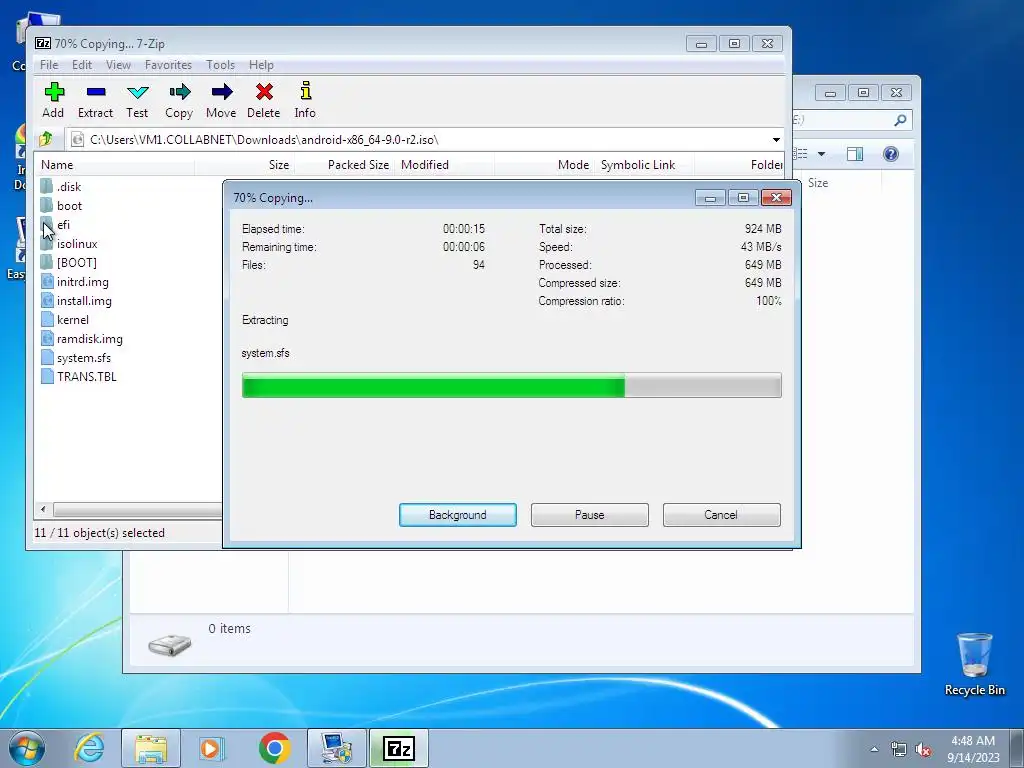
Task: Open view options dropdown in Explorer window
Action: [x=822, y=154]
